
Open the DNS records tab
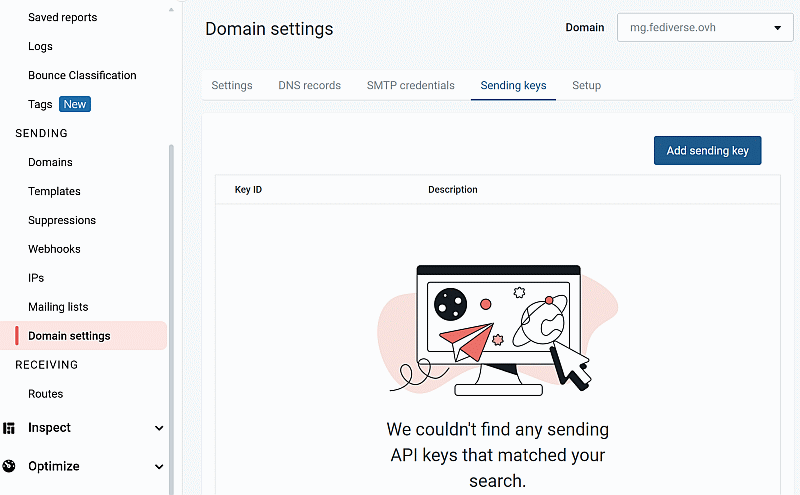[309, 86]
